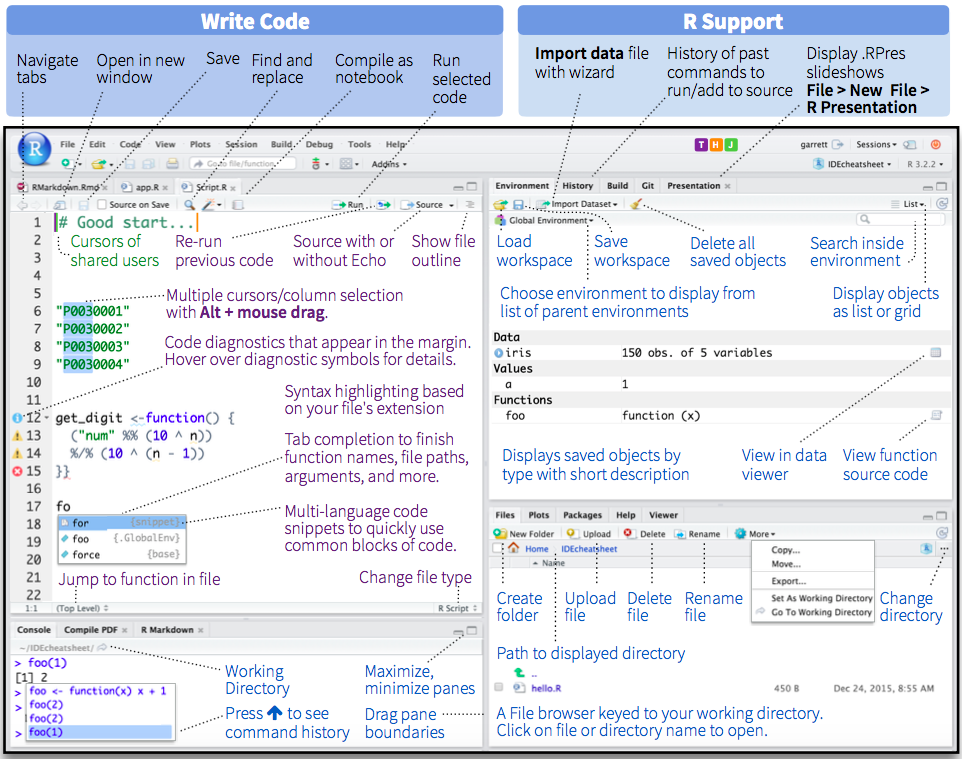View iris in the data viewer icon
The image size is (962, 759).
pyautogui.click(x=936, y=353)
